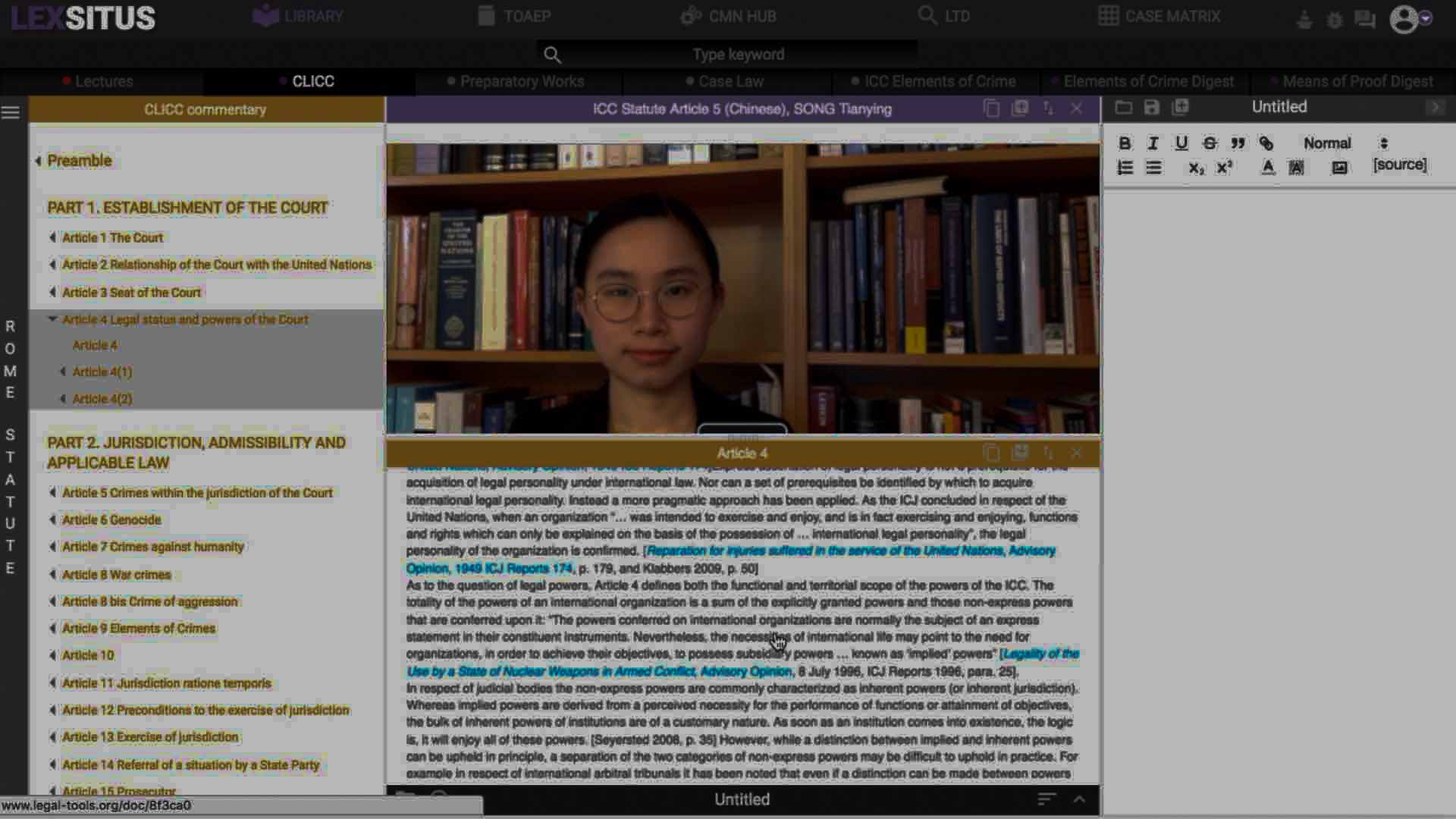Collapse Article 4 Legal status tree item
The height and width of the screenshot is (819, 1456).
(52, 319)
